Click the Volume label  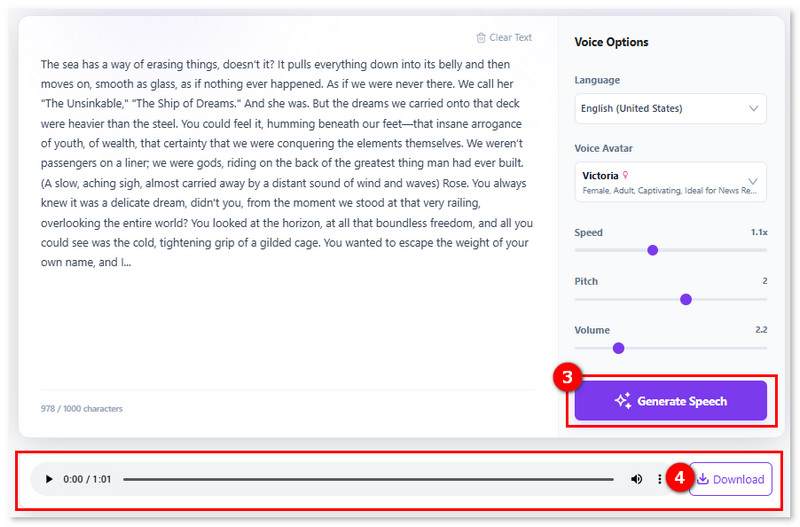pos(592,331)
